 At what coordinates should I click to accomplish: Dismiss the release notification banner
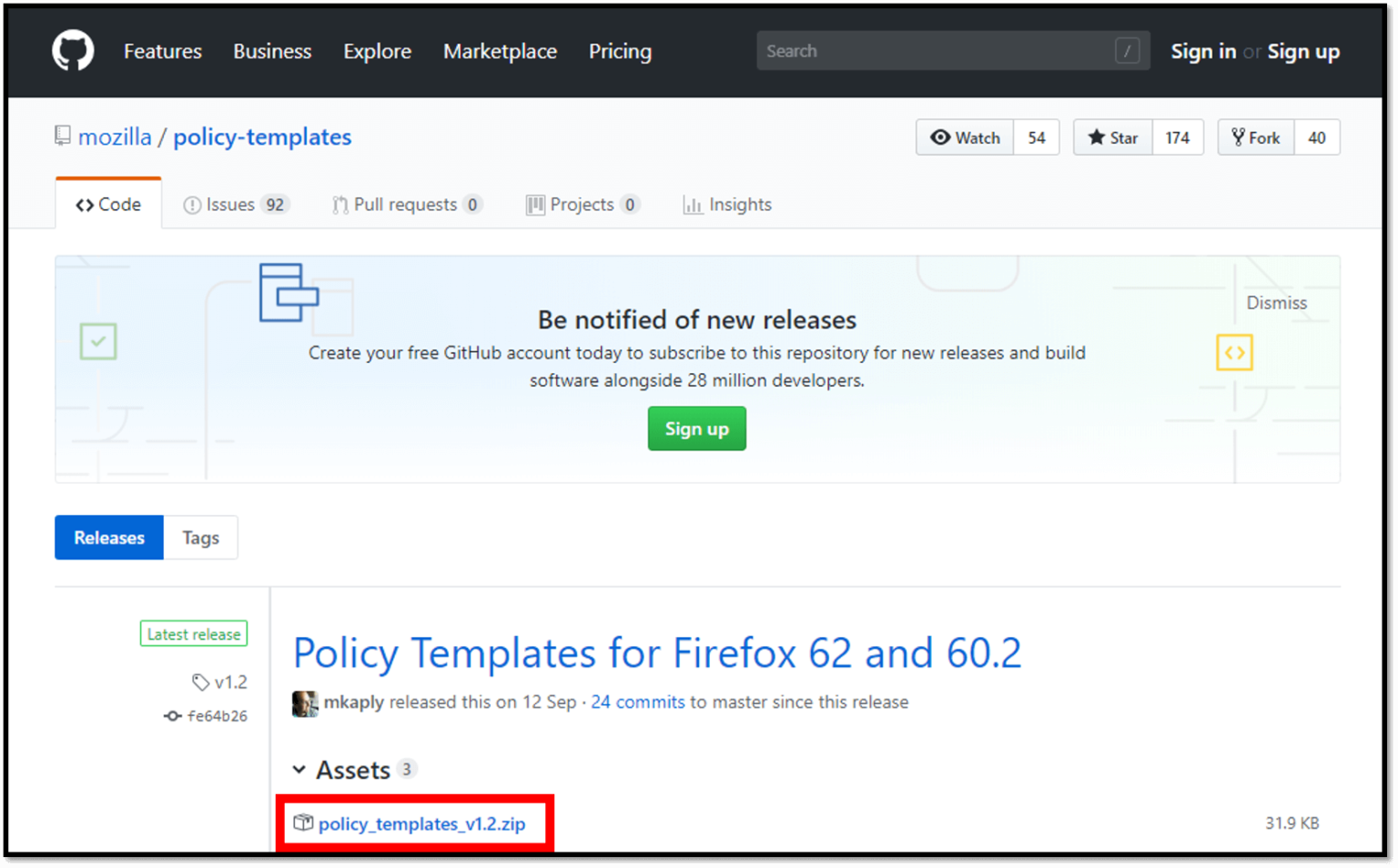(x=1276, y=303)
